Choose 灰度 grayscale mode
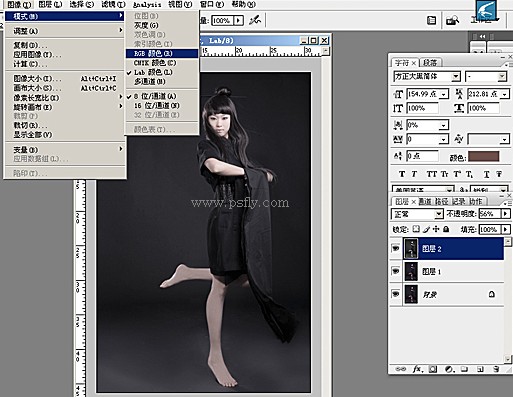513x397 pixels. [162, 25]
